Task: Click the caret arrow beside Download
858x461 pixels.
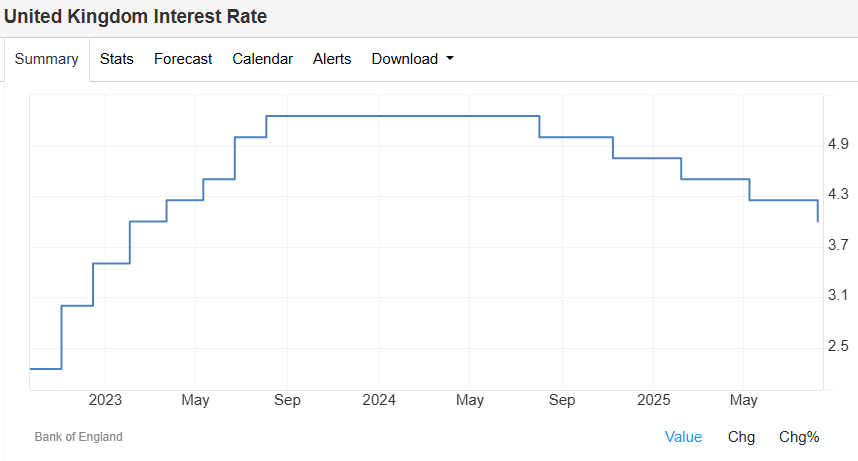Action: coord(450,59)
